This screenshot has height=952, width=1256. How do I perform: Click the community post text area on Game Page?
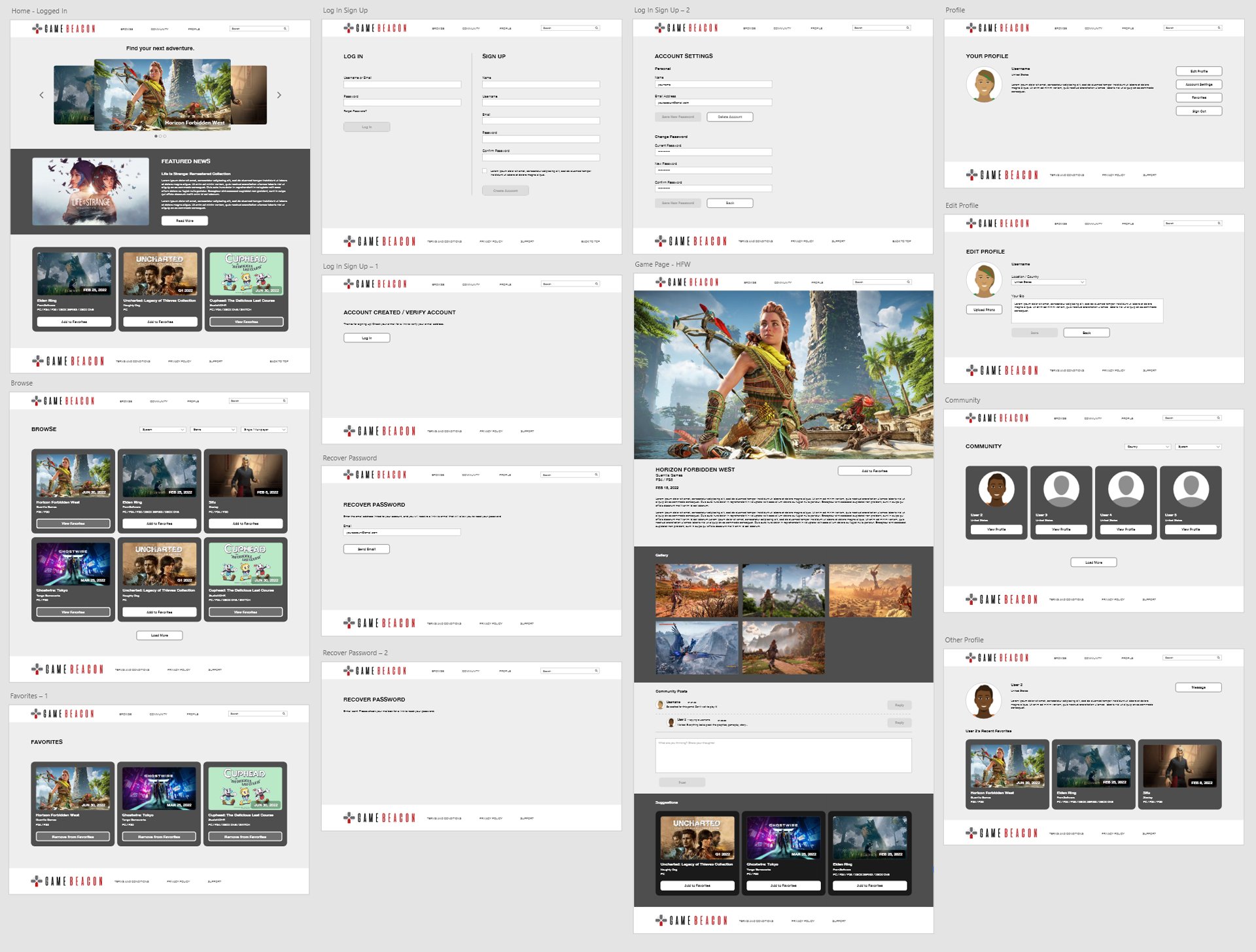(784, 756)
